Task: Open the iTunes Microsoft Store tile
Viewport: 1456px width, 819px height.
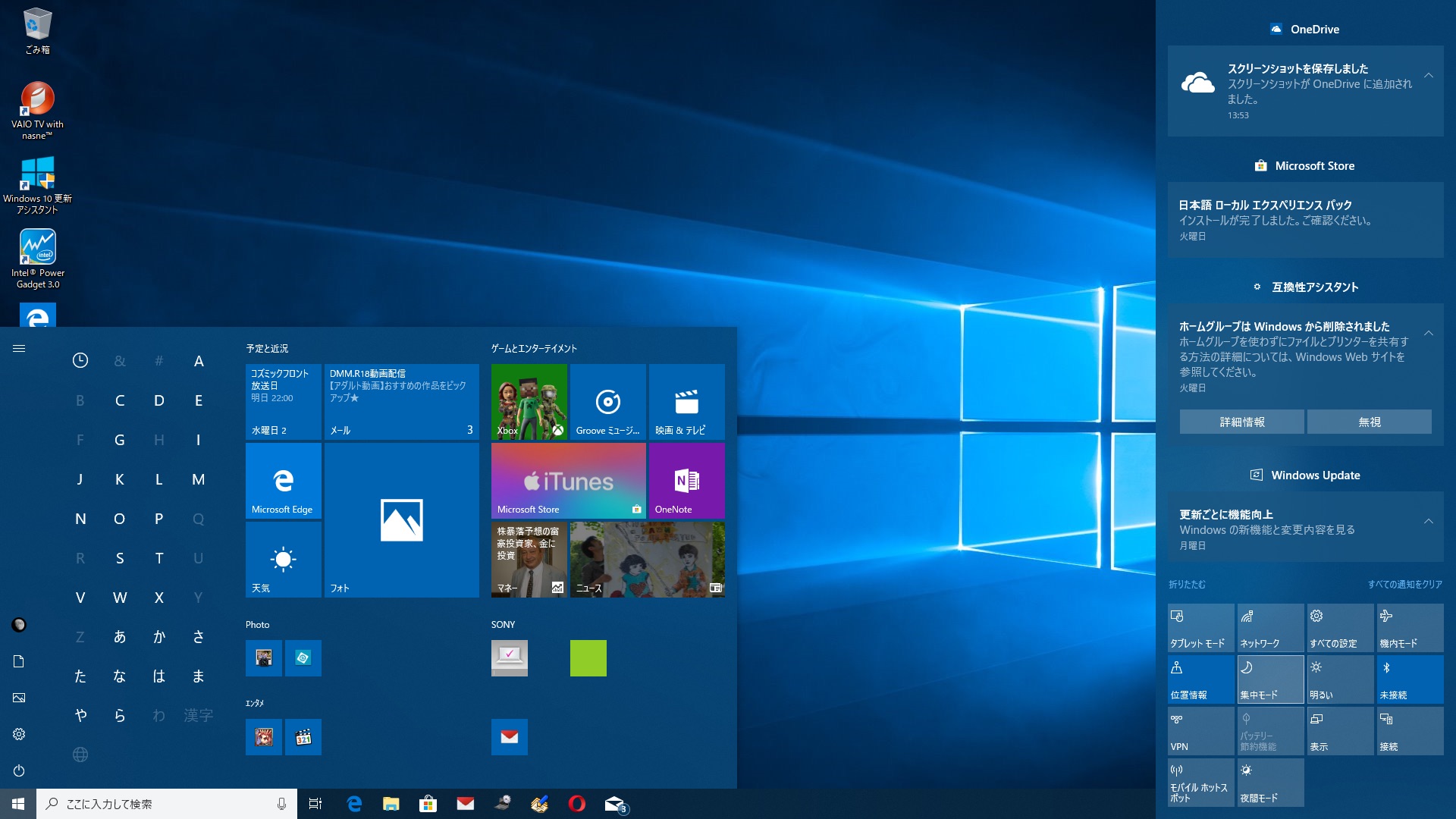Action: coord(568,481)
